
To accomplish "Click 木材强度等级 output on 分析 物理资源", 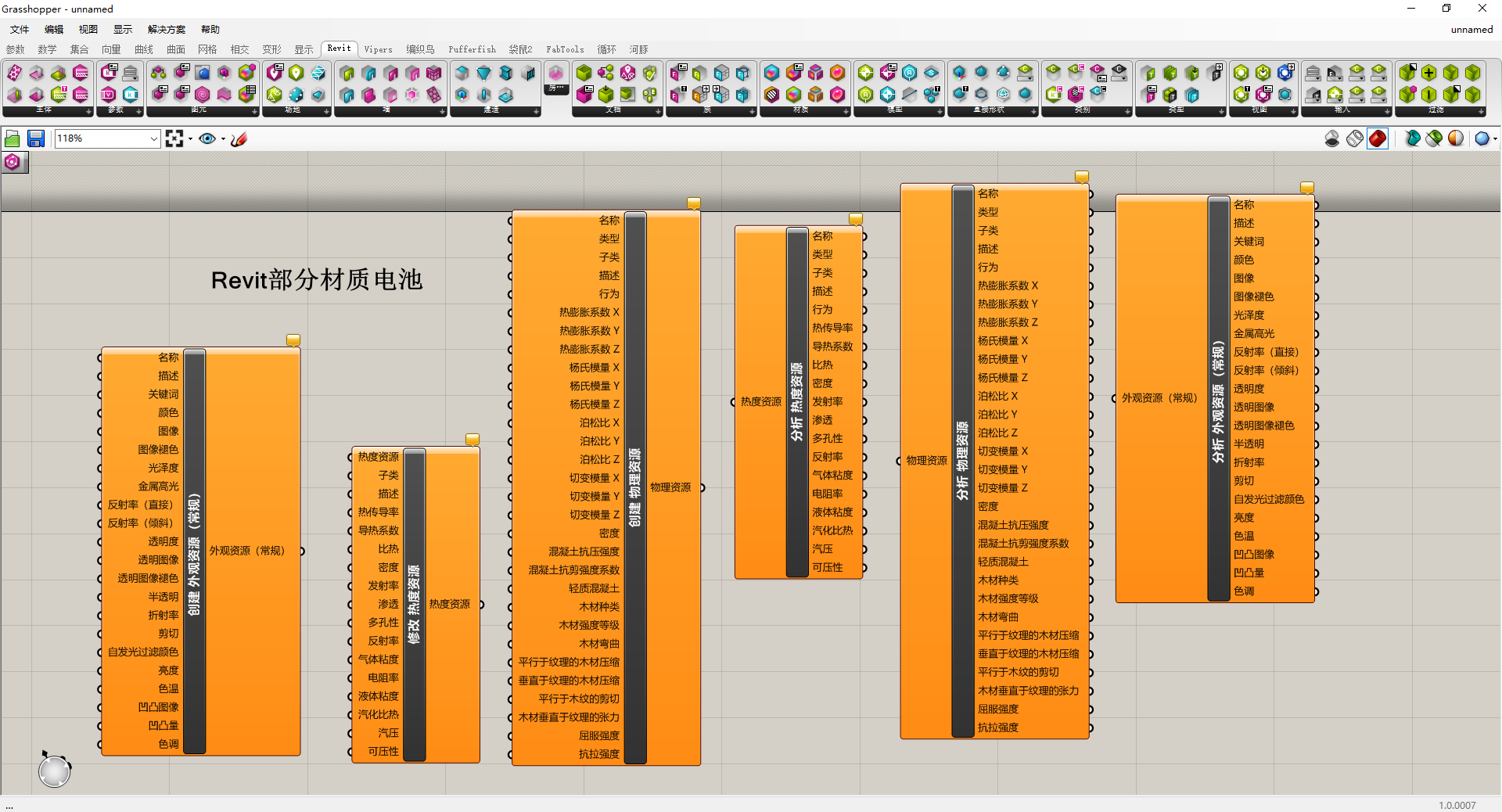I will coord(1008,598).
